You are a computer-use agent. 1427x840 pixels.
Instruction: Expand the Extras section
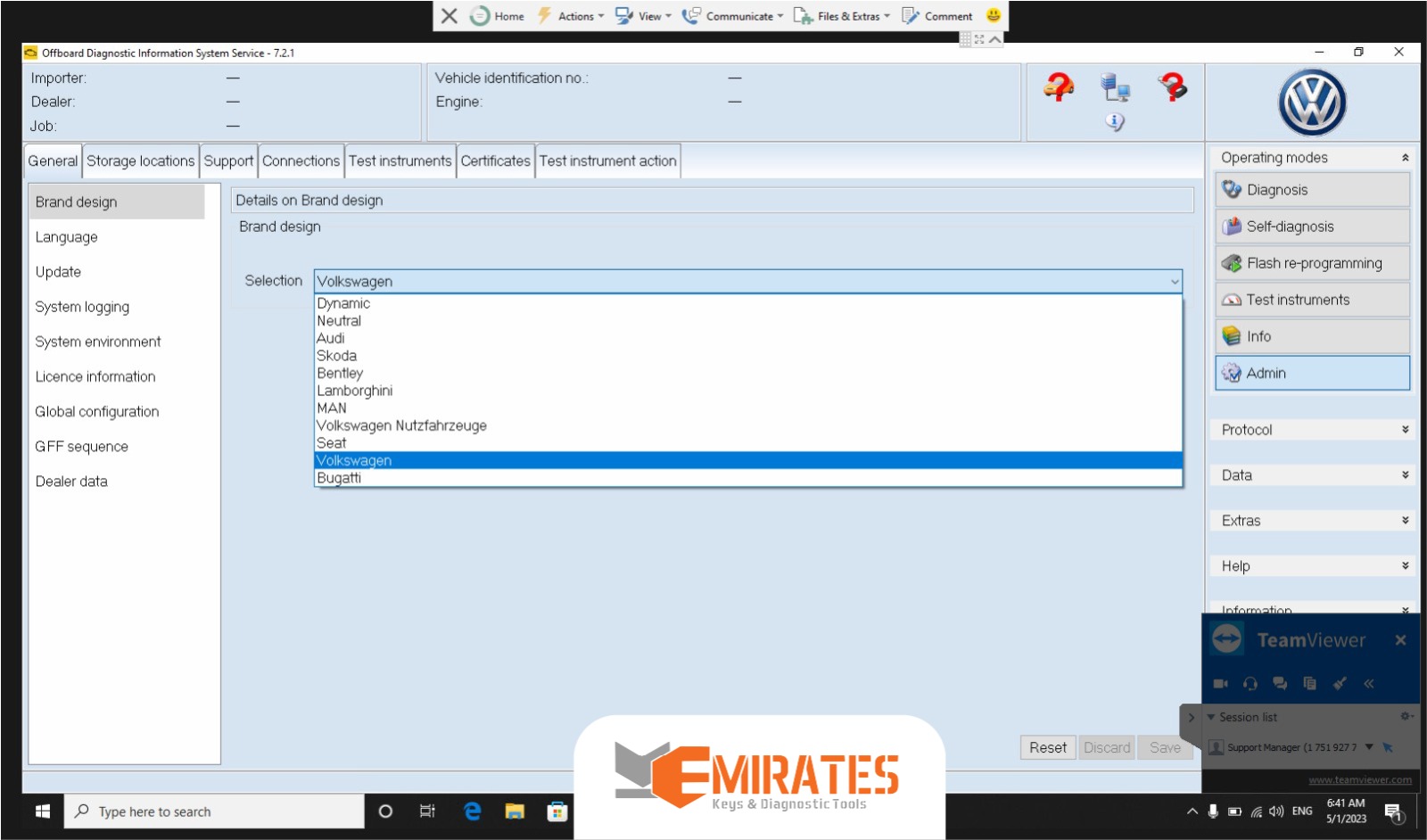[x=1405, y=521]
